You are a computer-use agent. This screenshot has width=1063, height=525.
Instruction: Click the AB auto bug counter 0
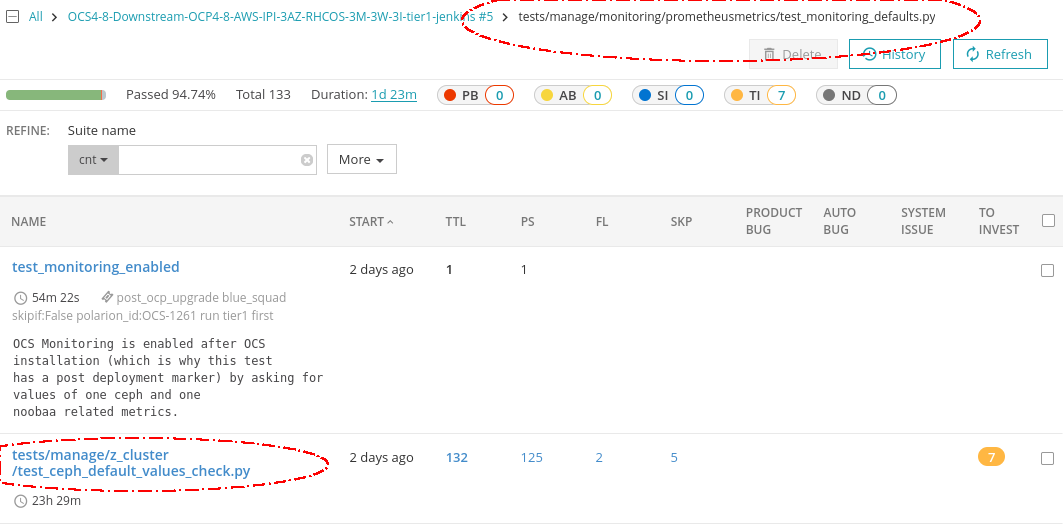coord(597,96)
